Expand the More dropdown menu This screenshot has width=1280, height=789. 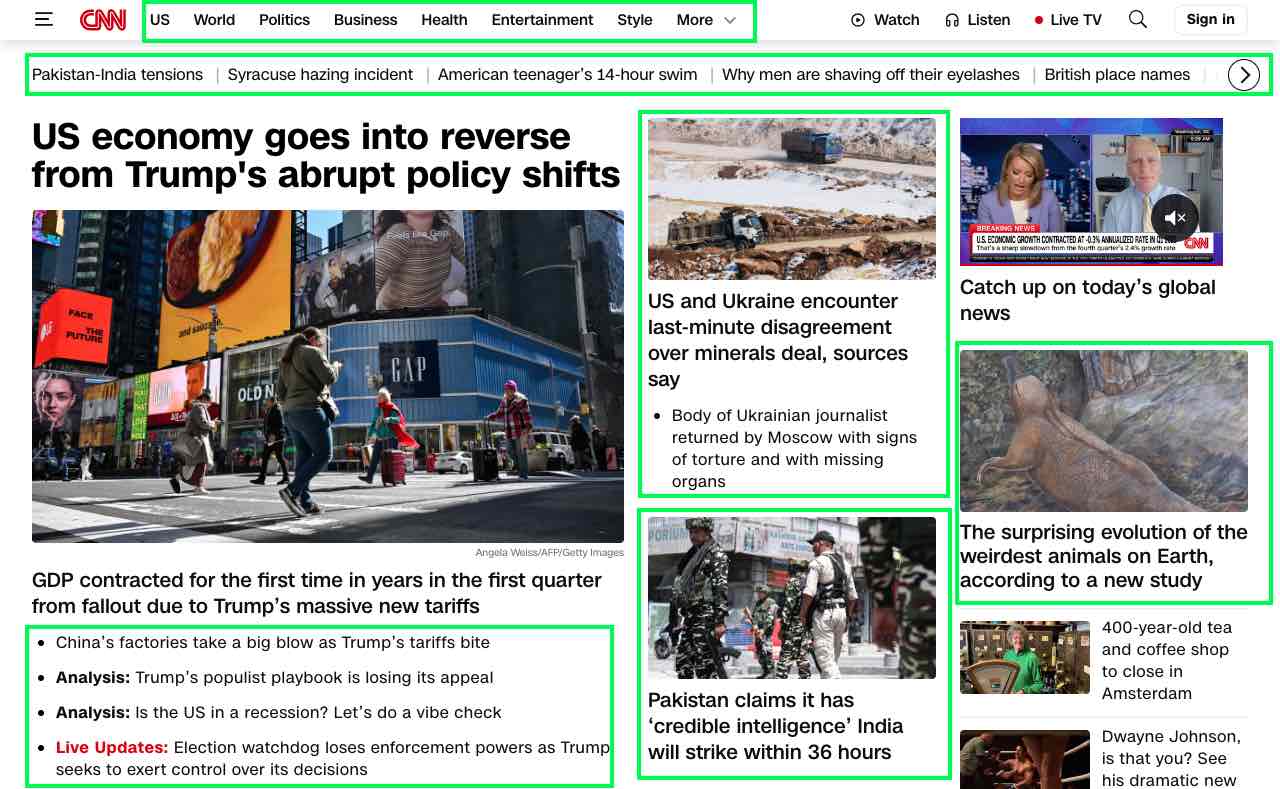click(x=706, y=20)
